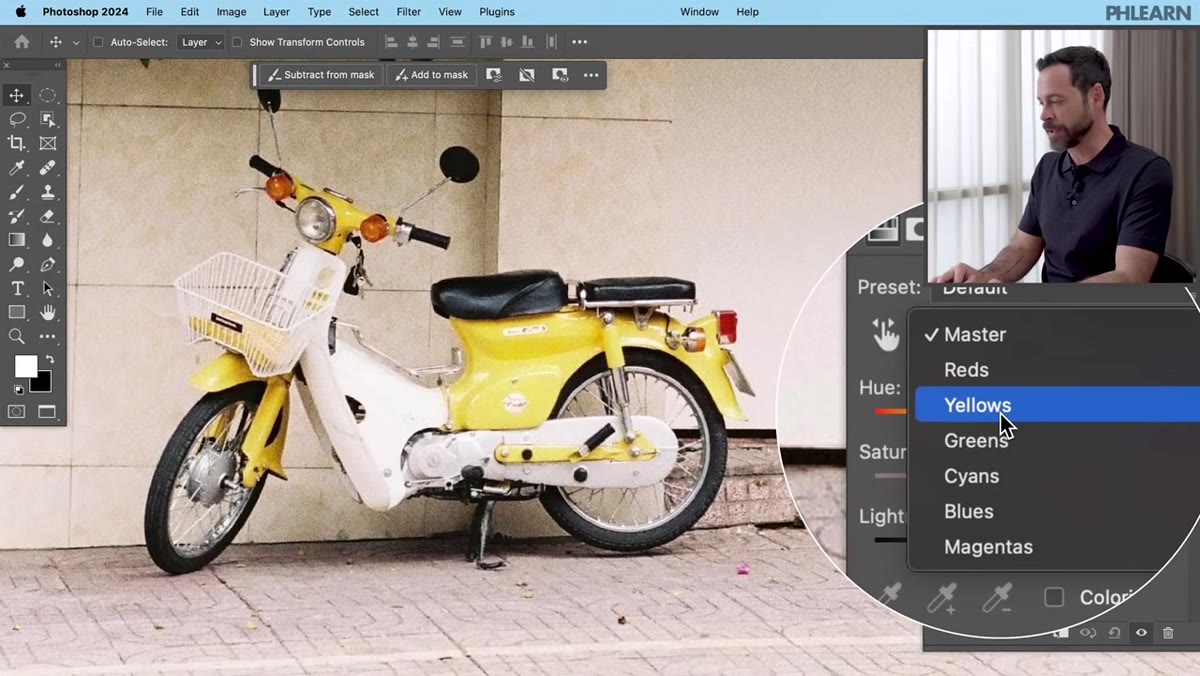
Task: Align bottom edges in the options bar
Action: click(530, 42)
